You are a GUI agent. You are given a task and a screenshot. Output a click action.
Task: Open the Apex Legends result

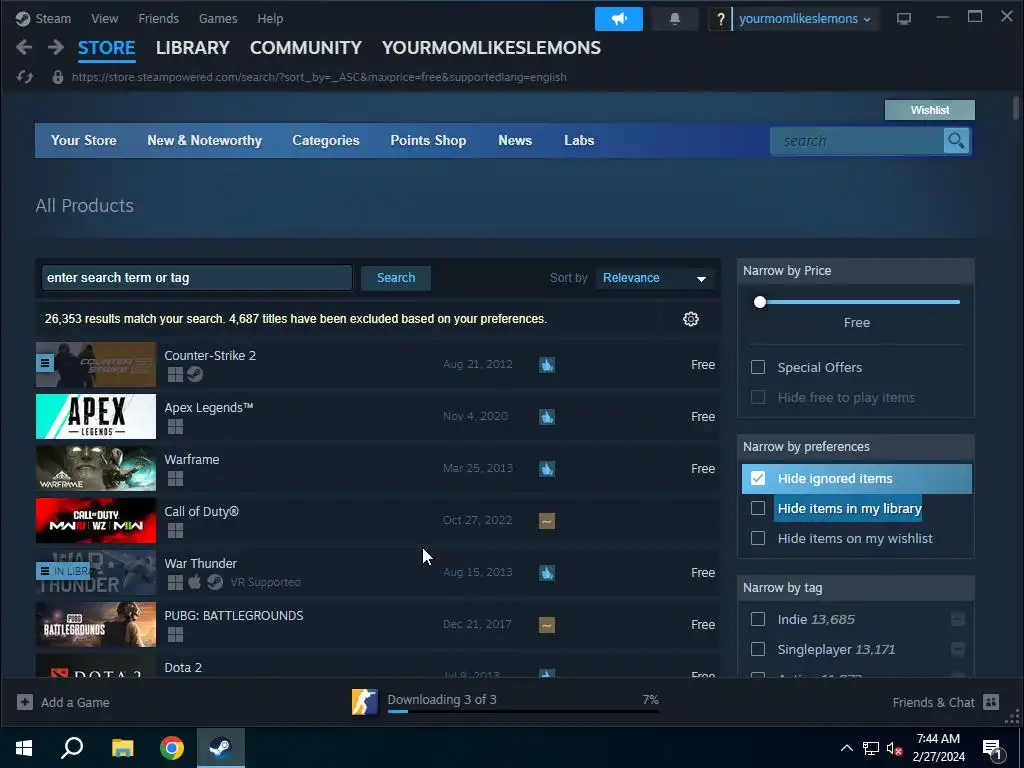(378, 417)
